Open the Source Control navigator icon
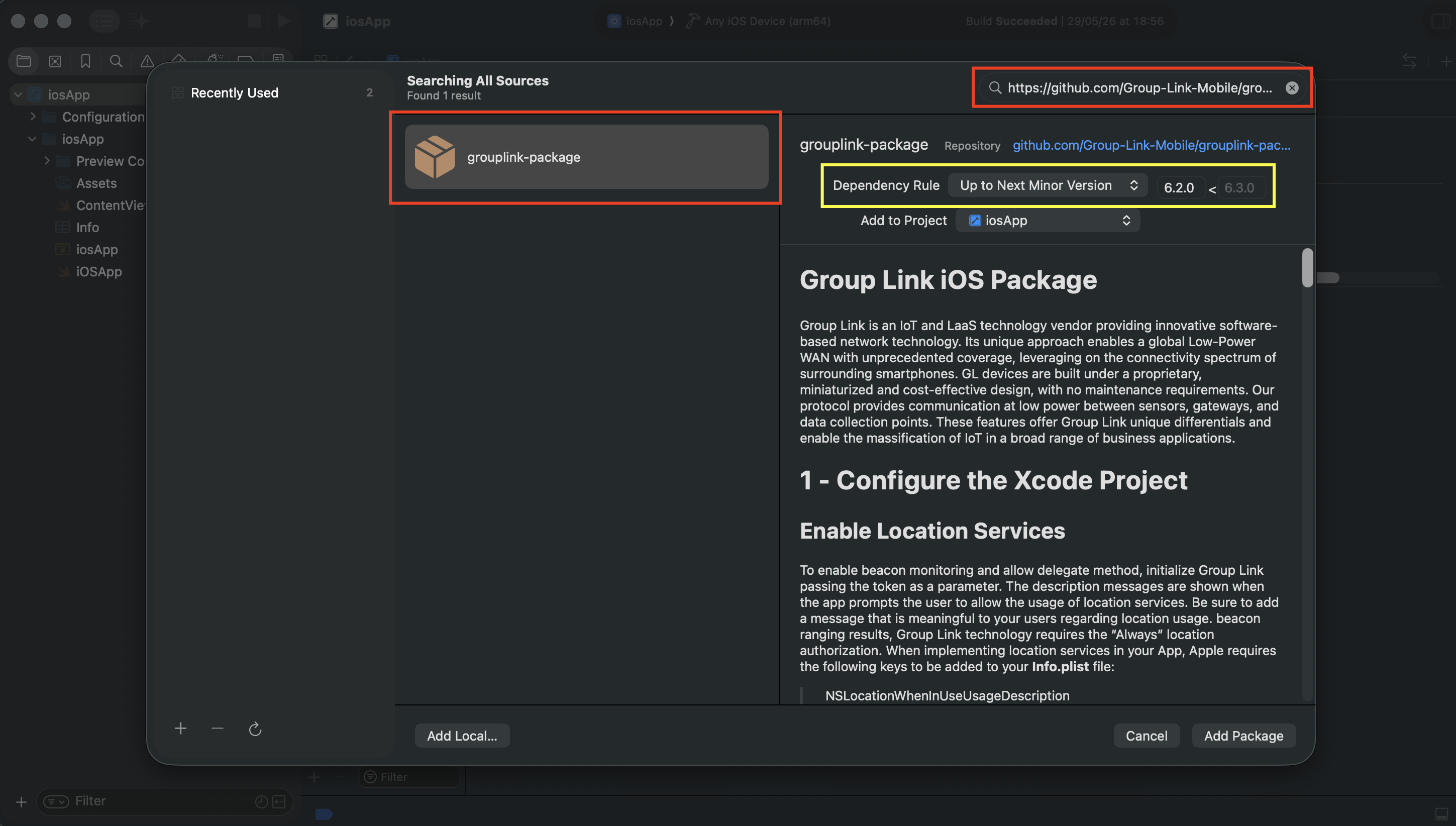 click(55, 61)
